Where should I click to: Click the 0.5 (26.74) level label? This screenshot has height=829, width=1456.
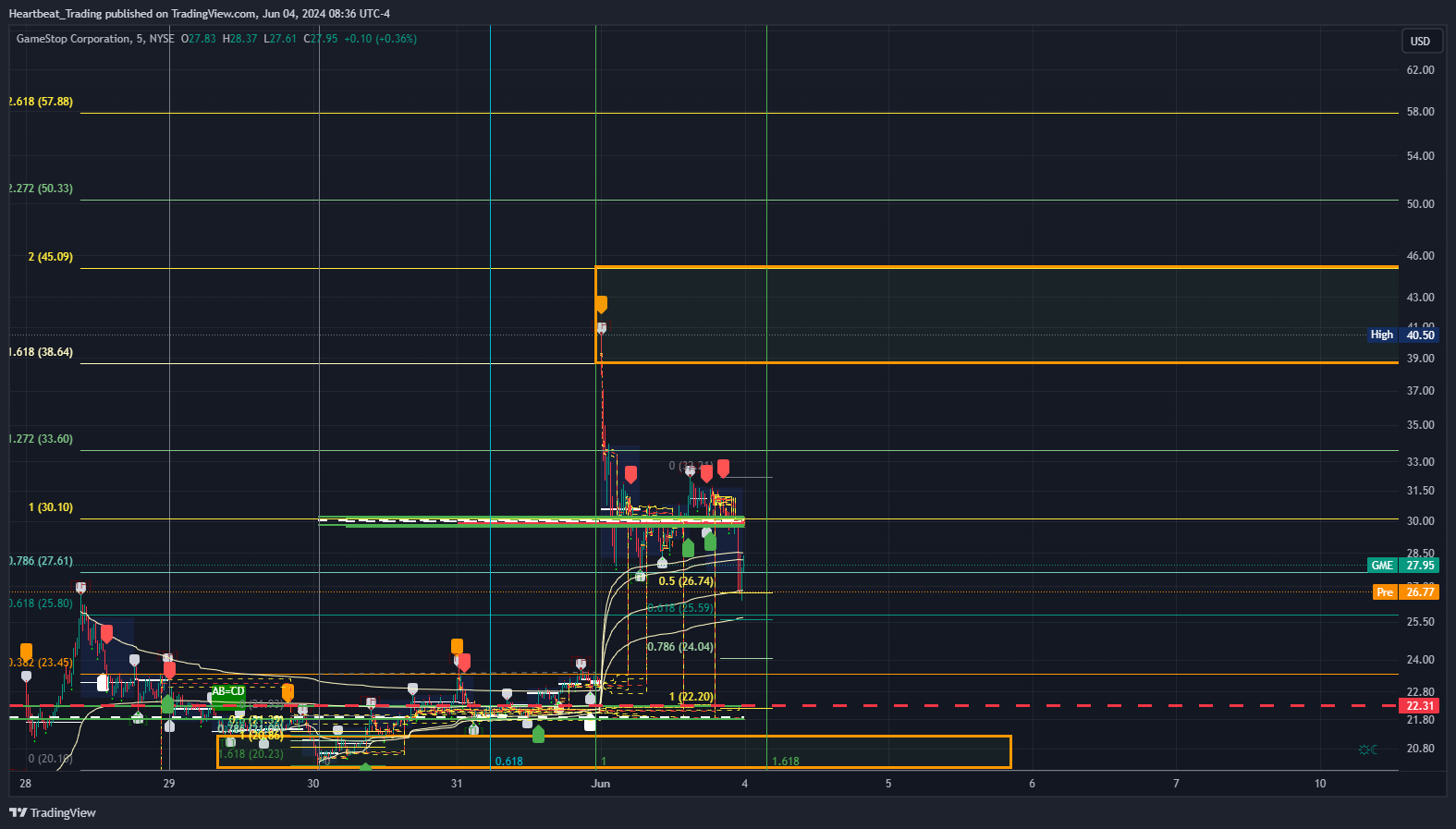pyautogui.click(x=686, y=581)
